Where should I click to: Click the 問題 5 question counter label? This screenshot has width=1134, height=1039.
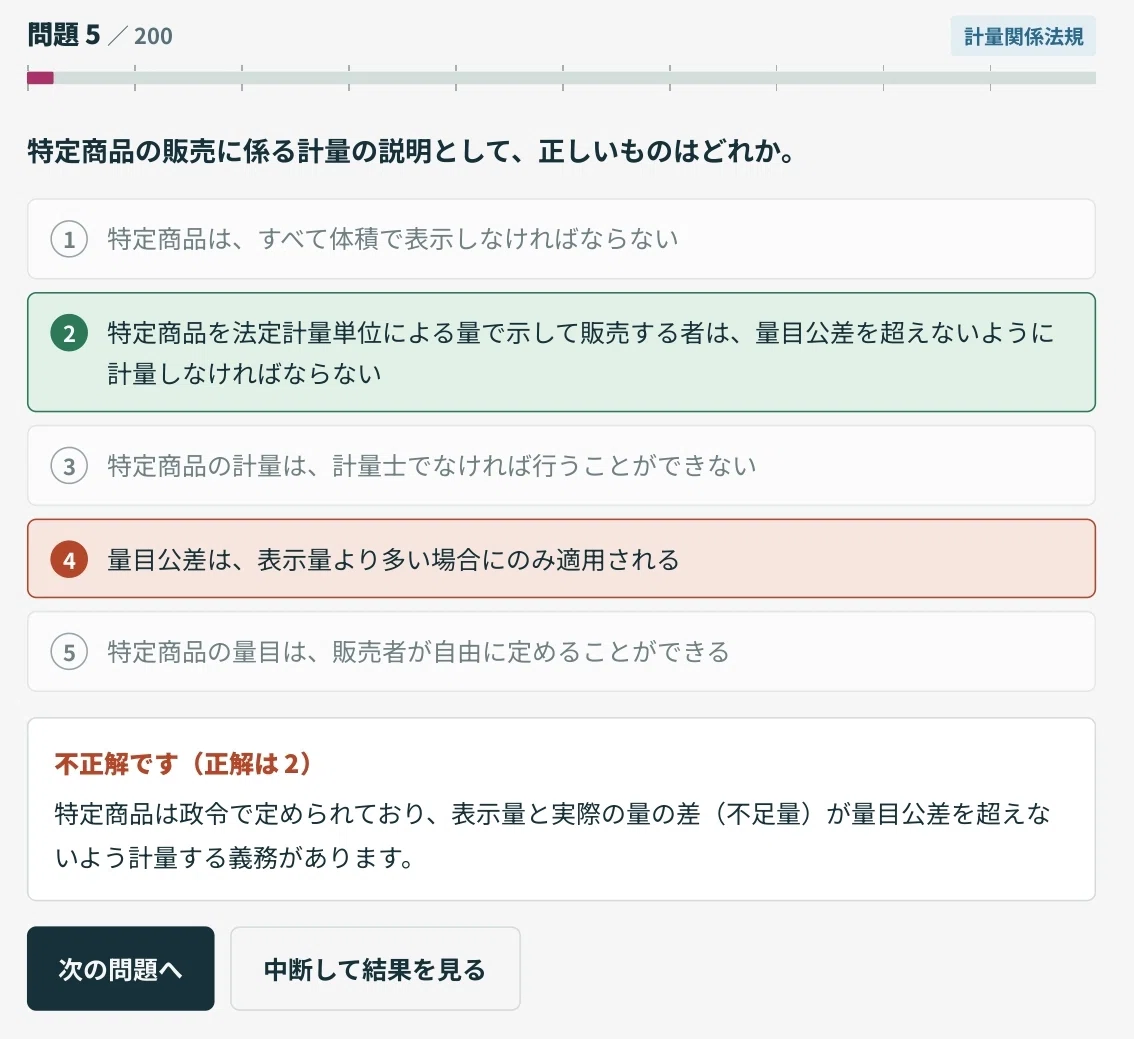pos(64,35)
